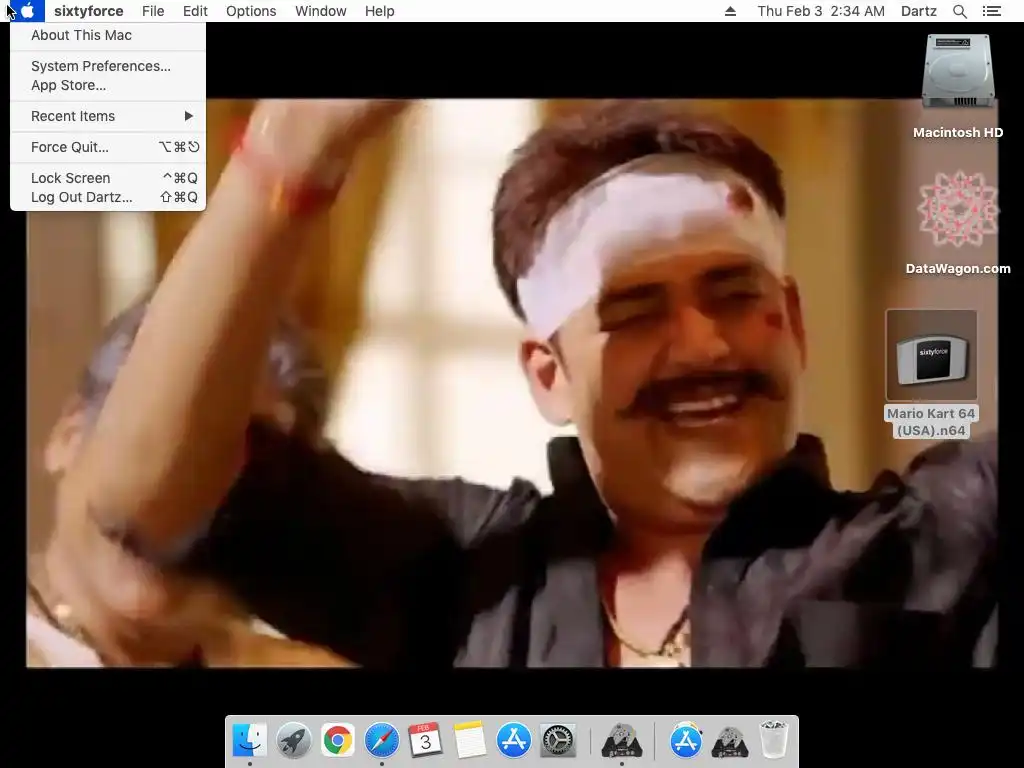This screenshot has height=768, width=1024.
Task: Open Notification Center list icon
Action: click(992, 11)
